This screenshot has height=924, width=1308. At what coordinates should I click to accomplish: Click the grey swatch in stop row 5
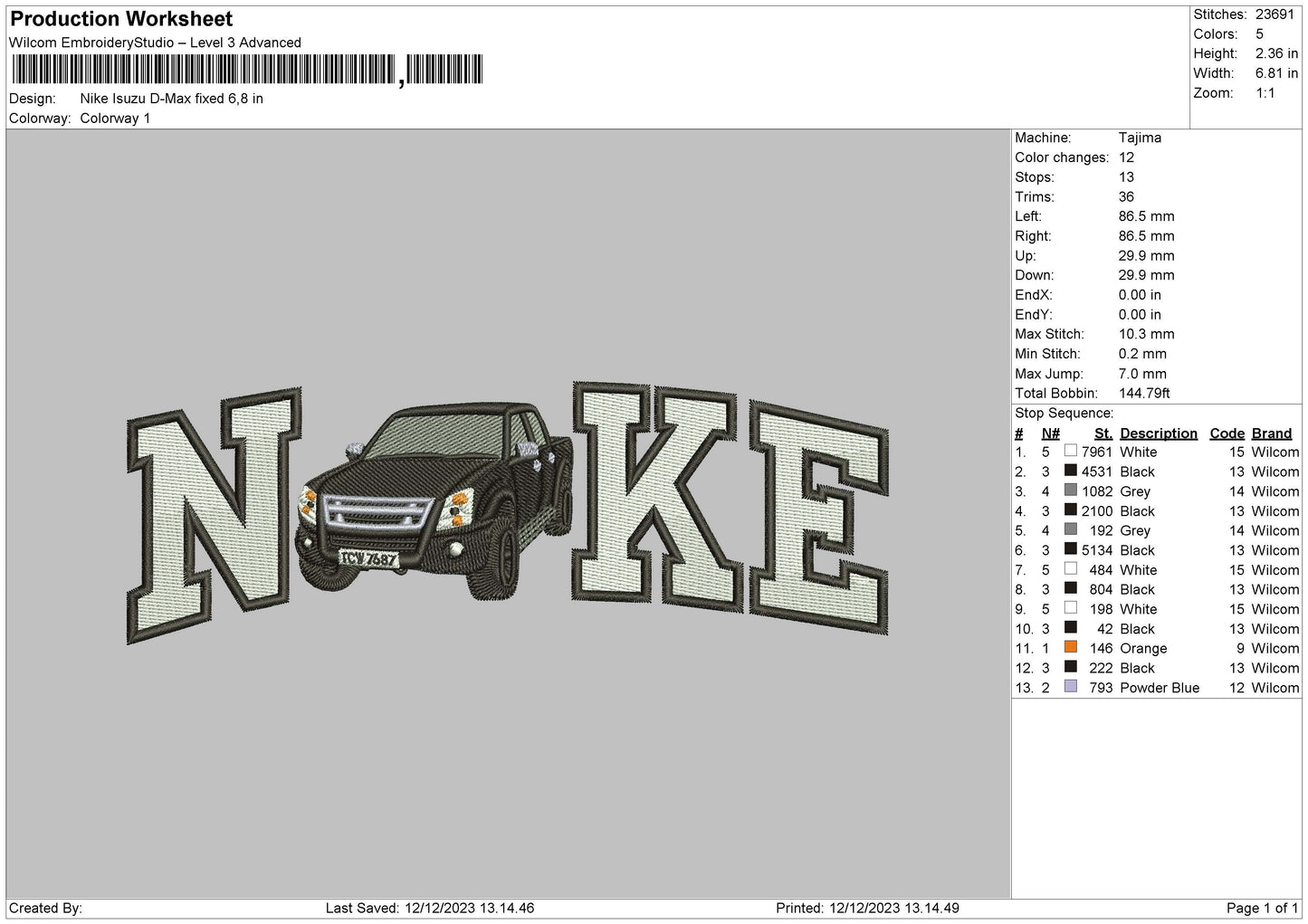1071,529
